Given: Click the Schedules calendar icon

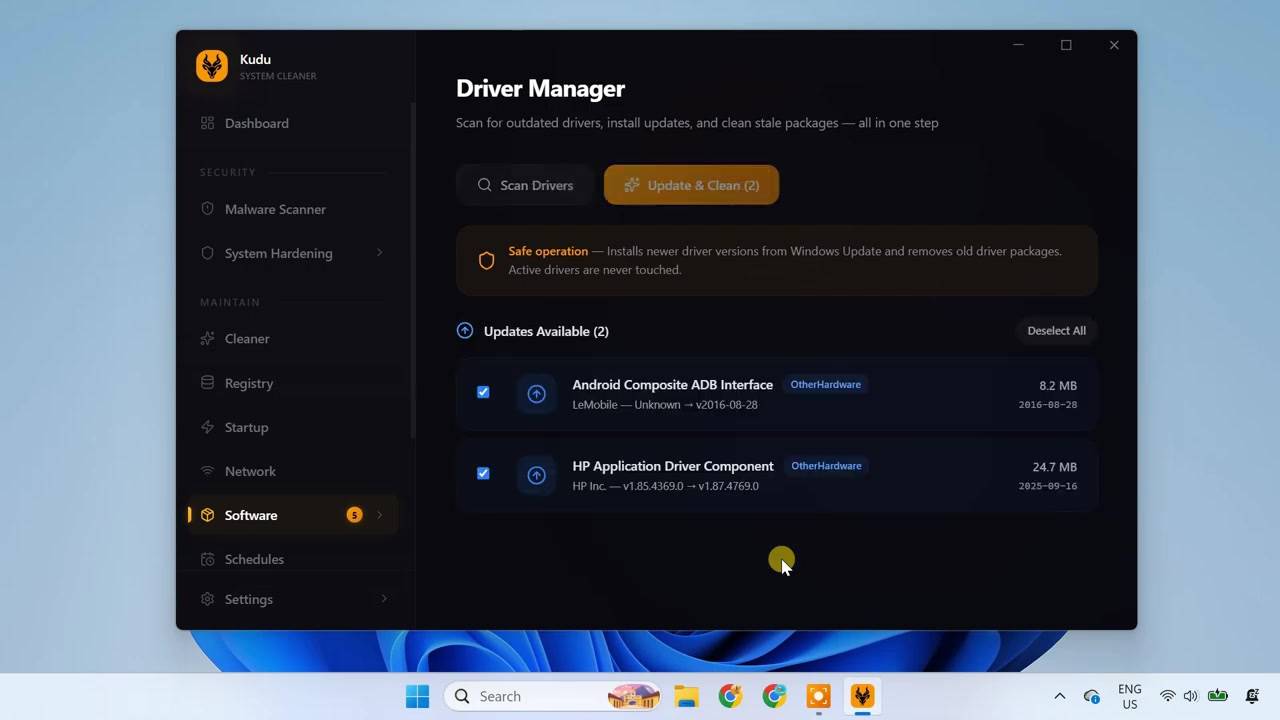Looking at the screenshot, I should [207, 559].
